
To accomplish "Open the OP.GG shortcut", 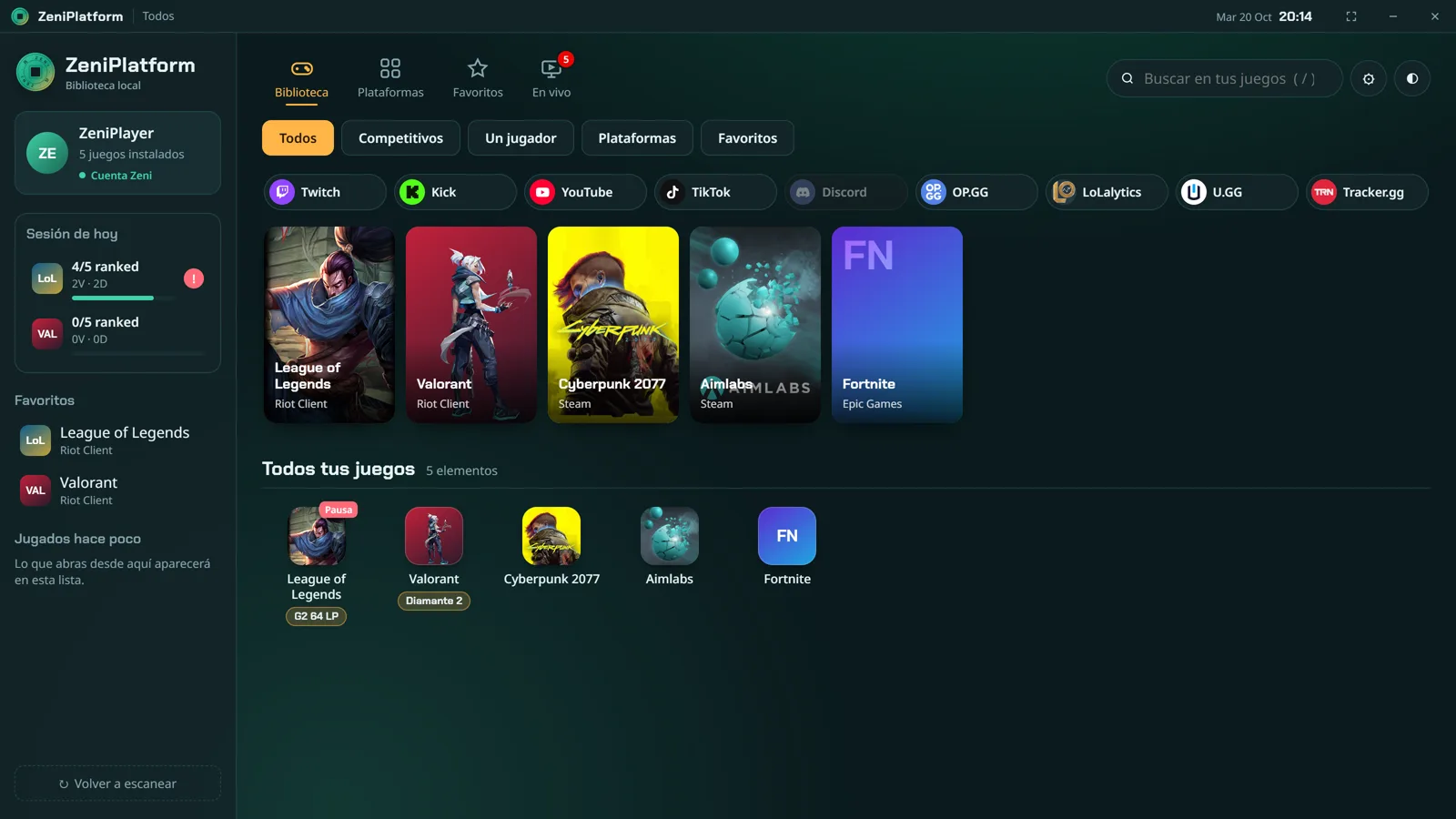I will point(976,192).
